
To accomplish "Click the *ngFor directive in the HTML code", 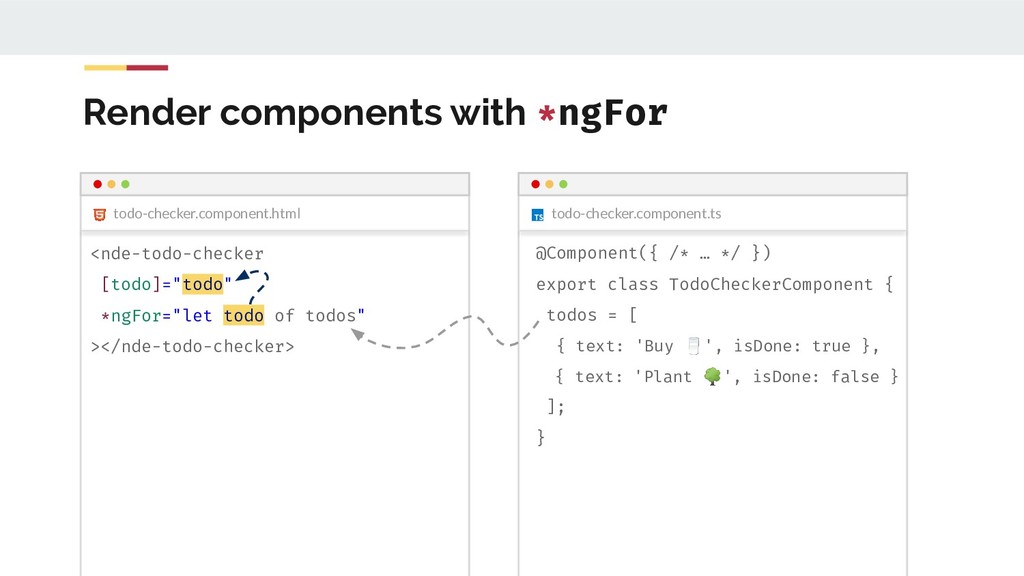I will point(132,316).
